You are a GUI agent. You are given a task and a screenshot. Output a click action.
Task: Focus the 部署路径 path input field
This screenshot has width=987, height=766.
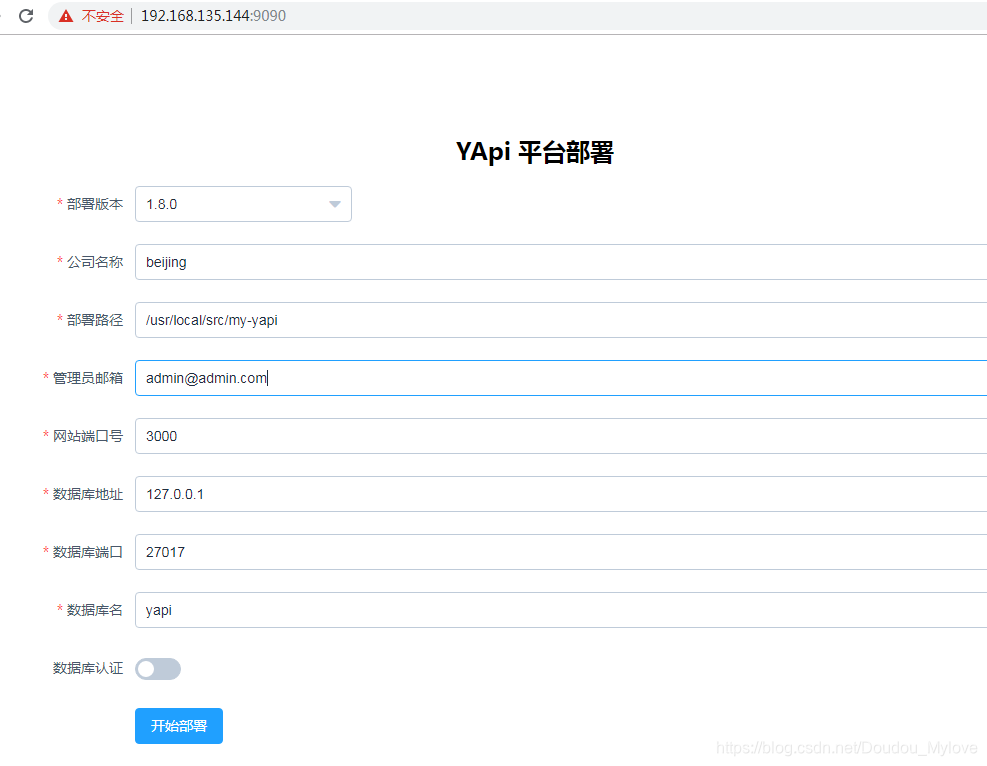(x=400, y=320)
